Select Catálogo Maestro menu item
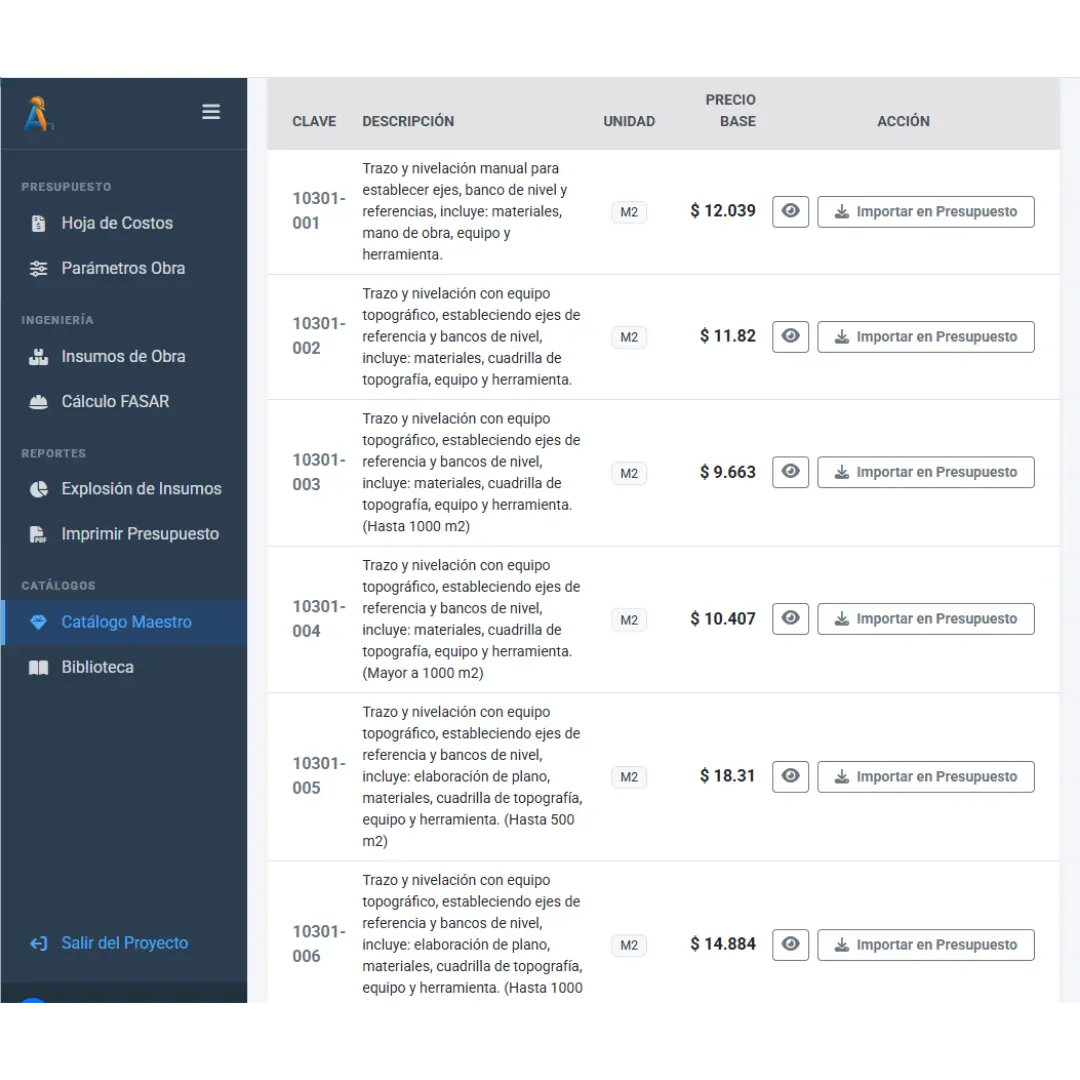Viewport: 1080px width, 1080px height. (x=124, y=622)
